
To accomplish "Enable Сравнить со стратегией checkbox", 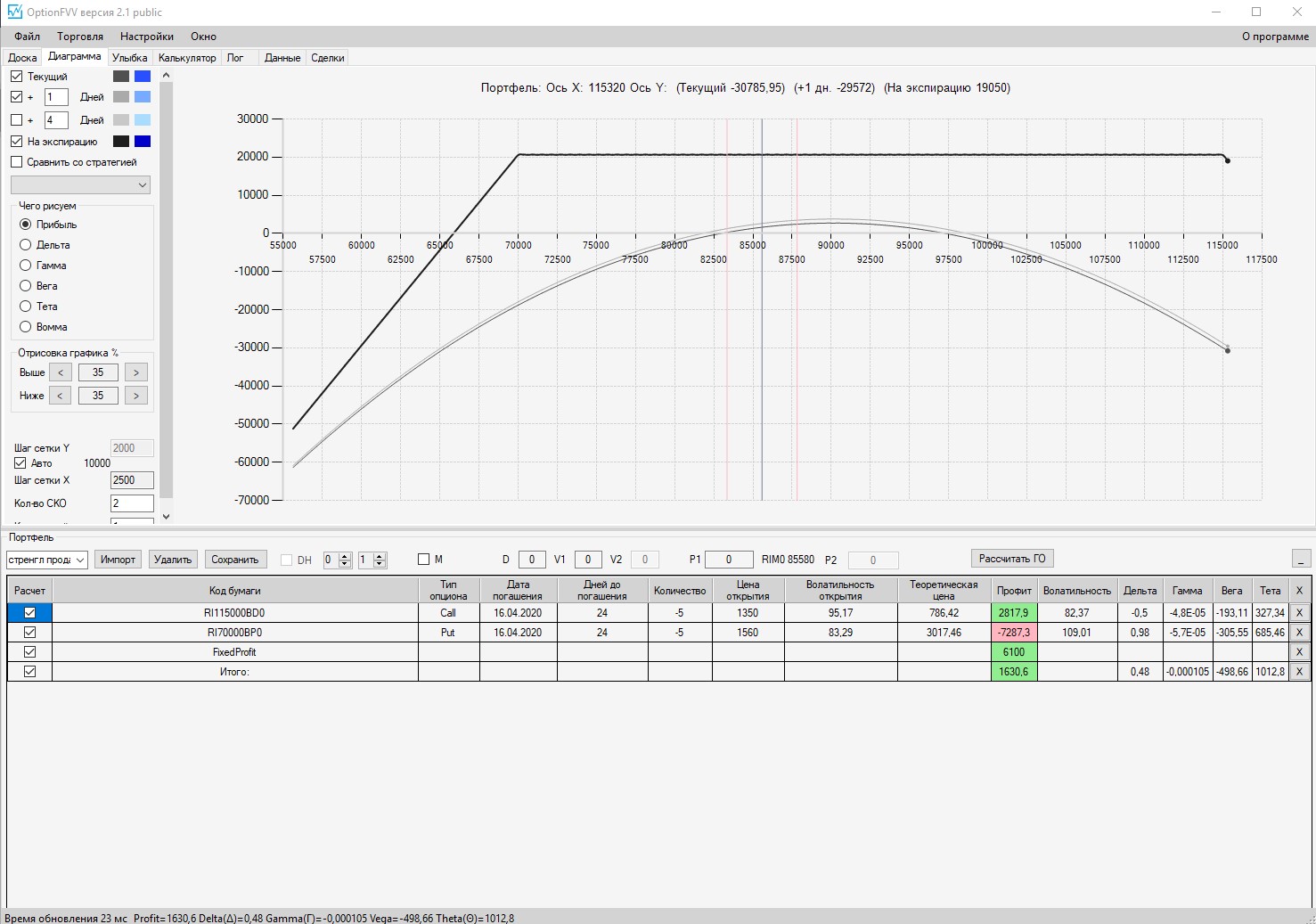I will point(16,162).
